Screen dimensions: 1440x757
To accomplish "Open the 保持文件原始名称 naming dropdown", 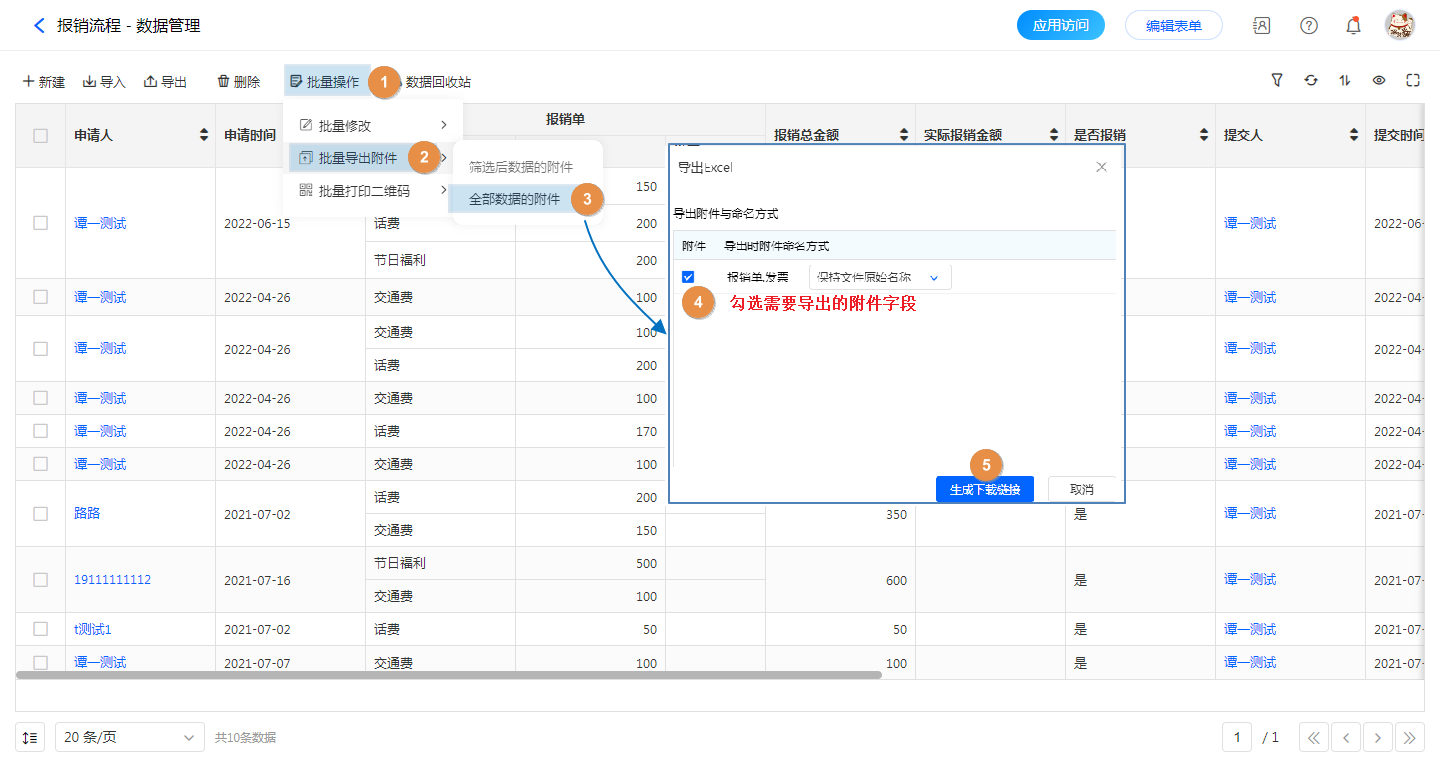I will click(x=879, y=277).
